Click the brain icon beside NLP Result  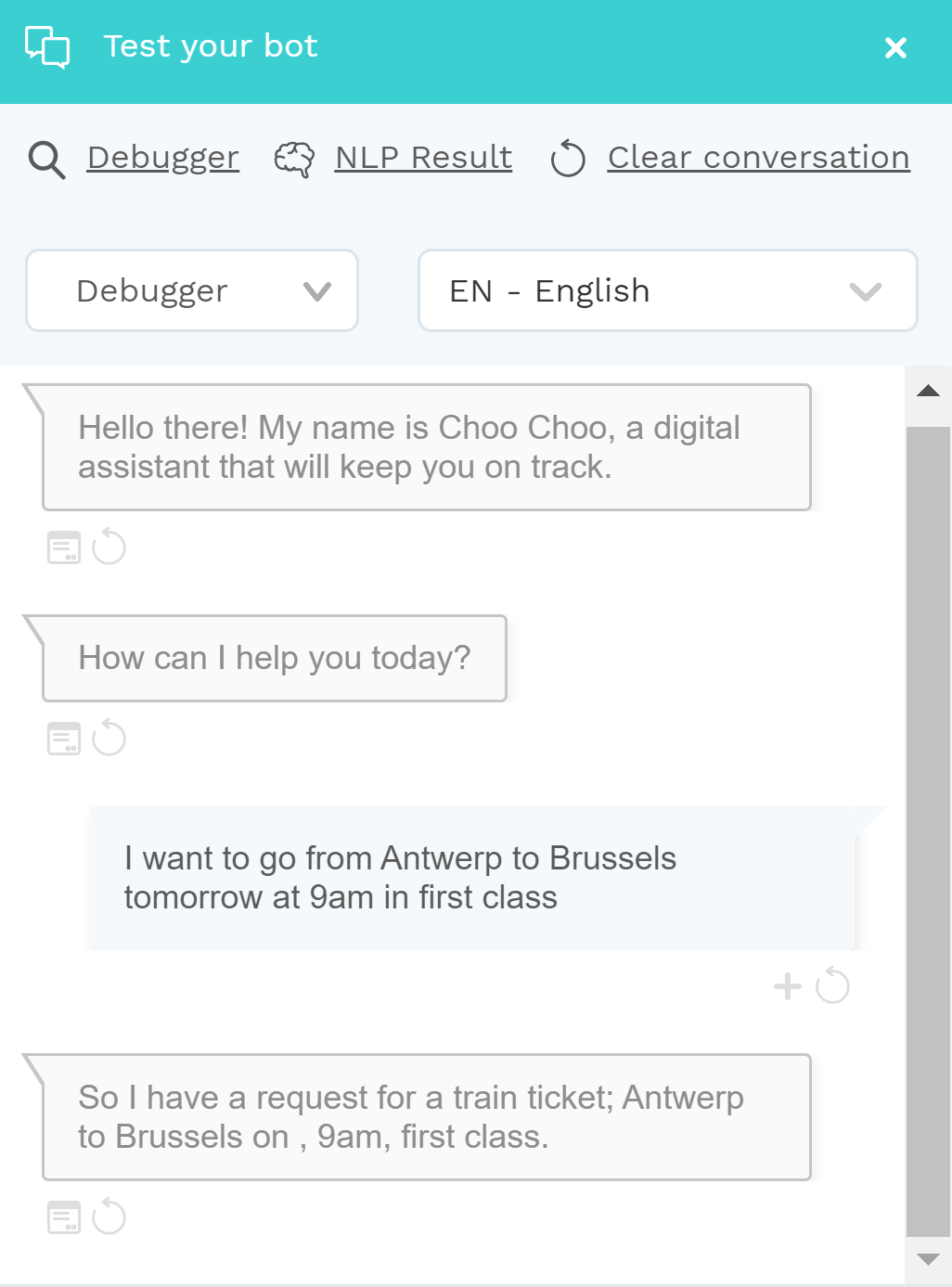(x=294, y=160)
